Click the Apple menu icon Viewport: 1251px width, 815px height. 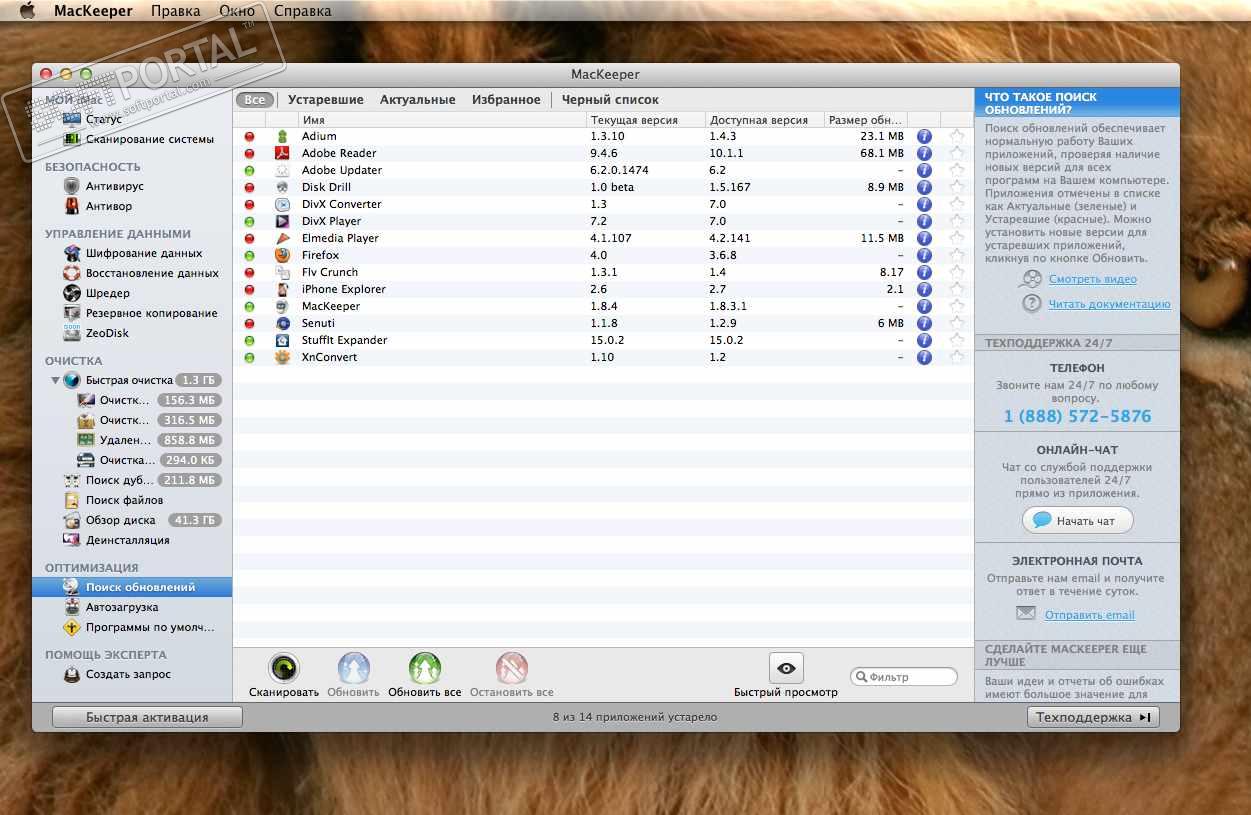coord(27,11)
